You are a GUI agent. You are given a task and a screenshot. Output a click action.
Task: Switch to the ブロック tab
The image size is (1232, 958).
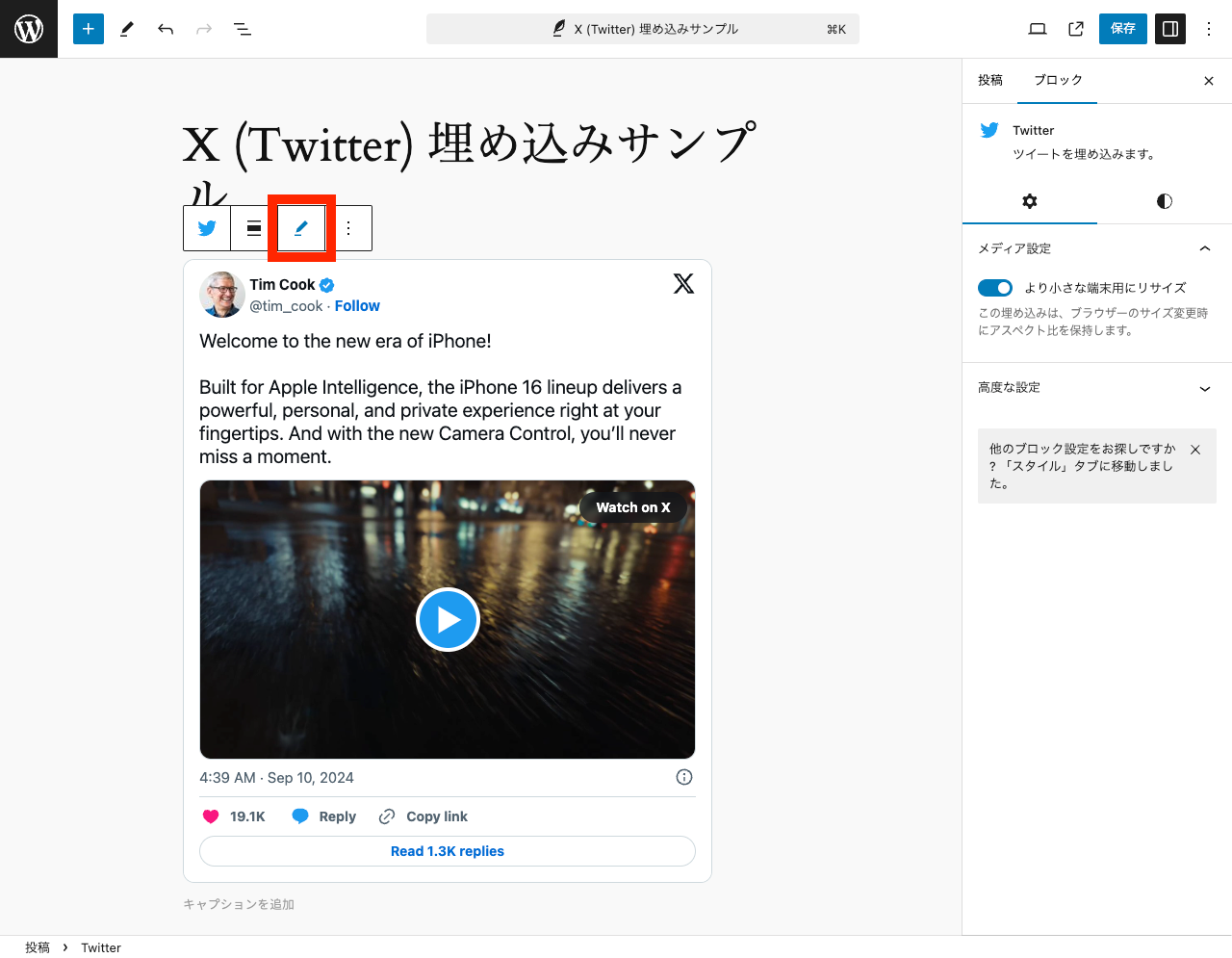[x=1058, y=80]
